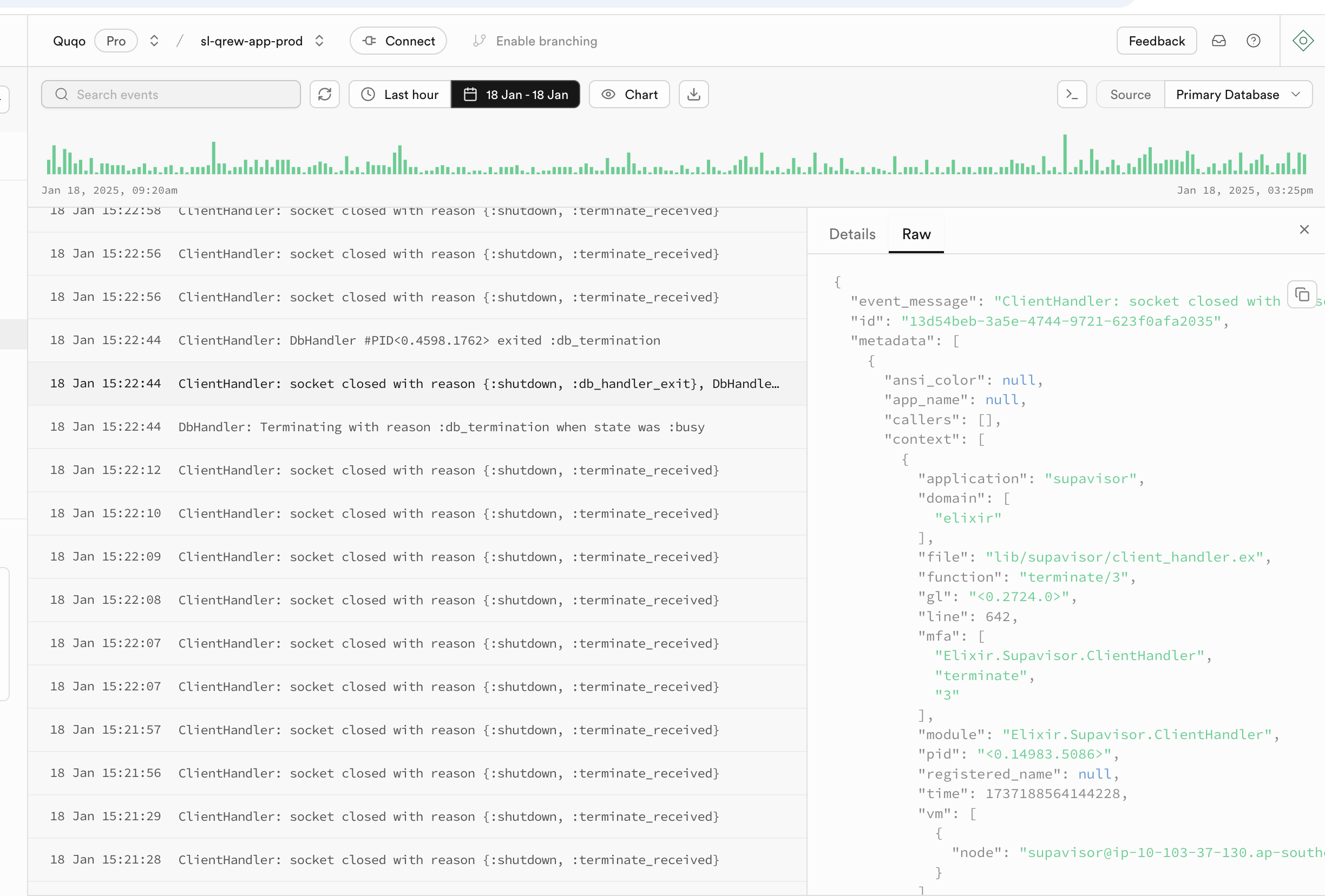Open the Primary Database source dropdown
Viewport: 1325px width, 896px height.
point(1238,94)
